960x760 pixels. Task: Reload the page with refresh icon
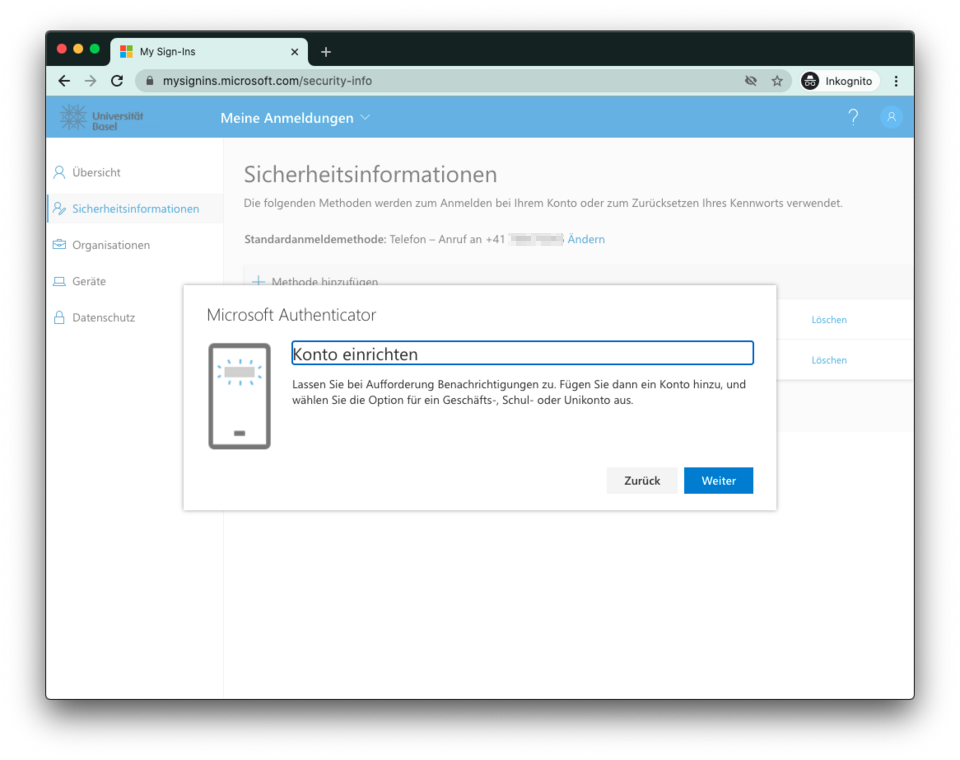[x=117, y=81]
